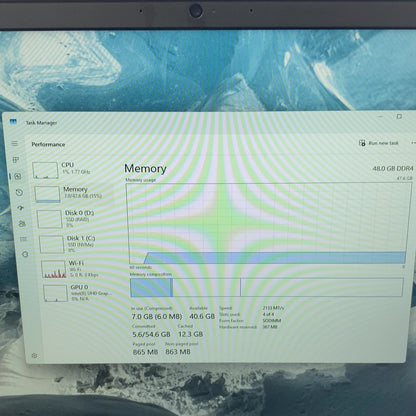Click the 48.0 GB DDR4 label
Image resolution: width=416 pixels, height=416 pixels.
pyautogui.click(x=393, y=169)
